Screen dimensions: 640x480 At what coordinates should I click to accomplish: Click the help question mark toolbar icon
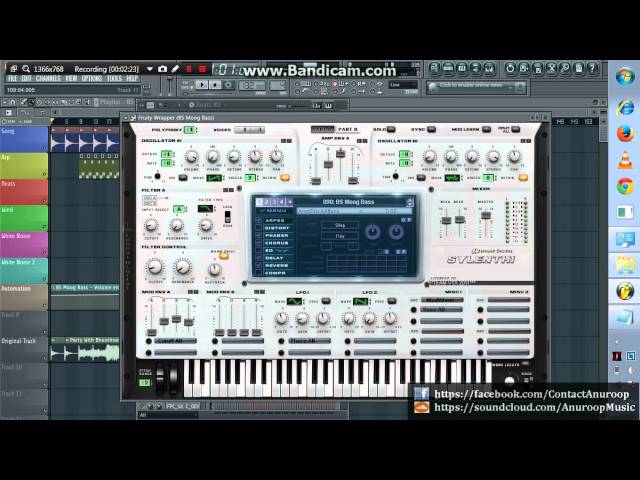coord(592,68)
